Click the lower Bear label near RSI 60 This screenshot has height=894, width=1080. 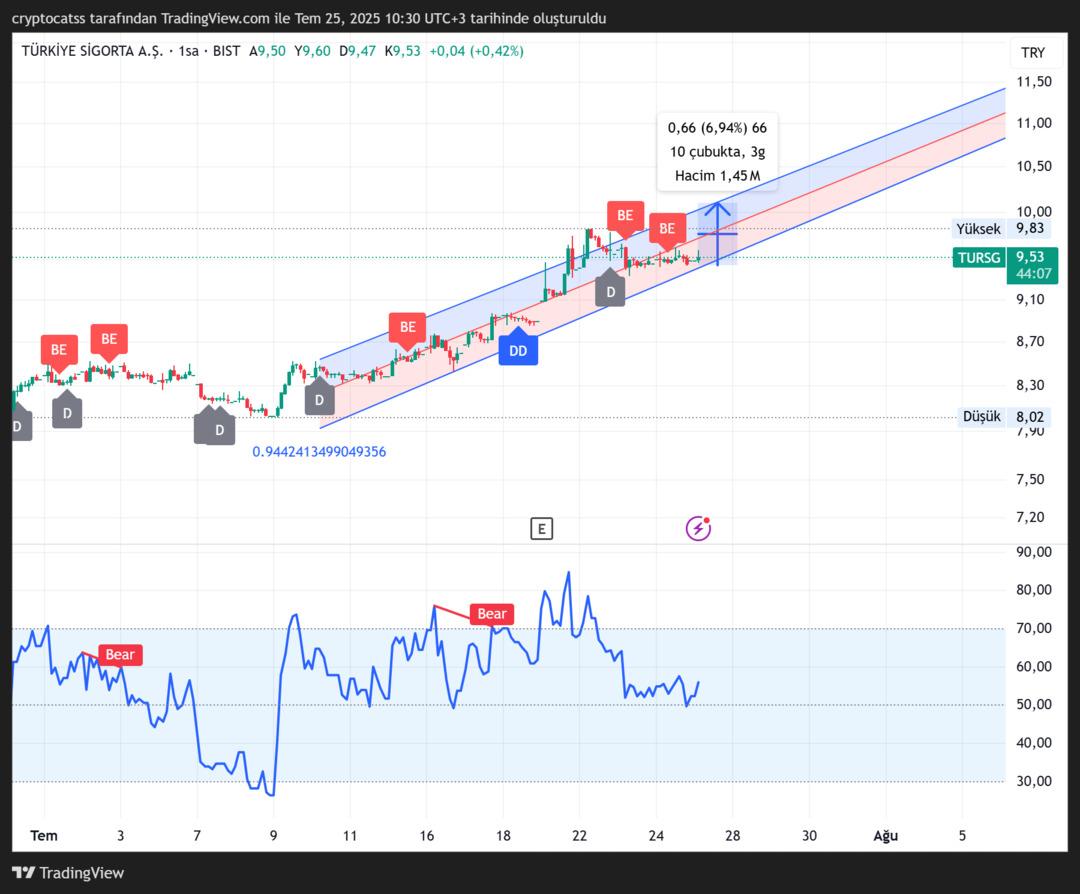120,654
